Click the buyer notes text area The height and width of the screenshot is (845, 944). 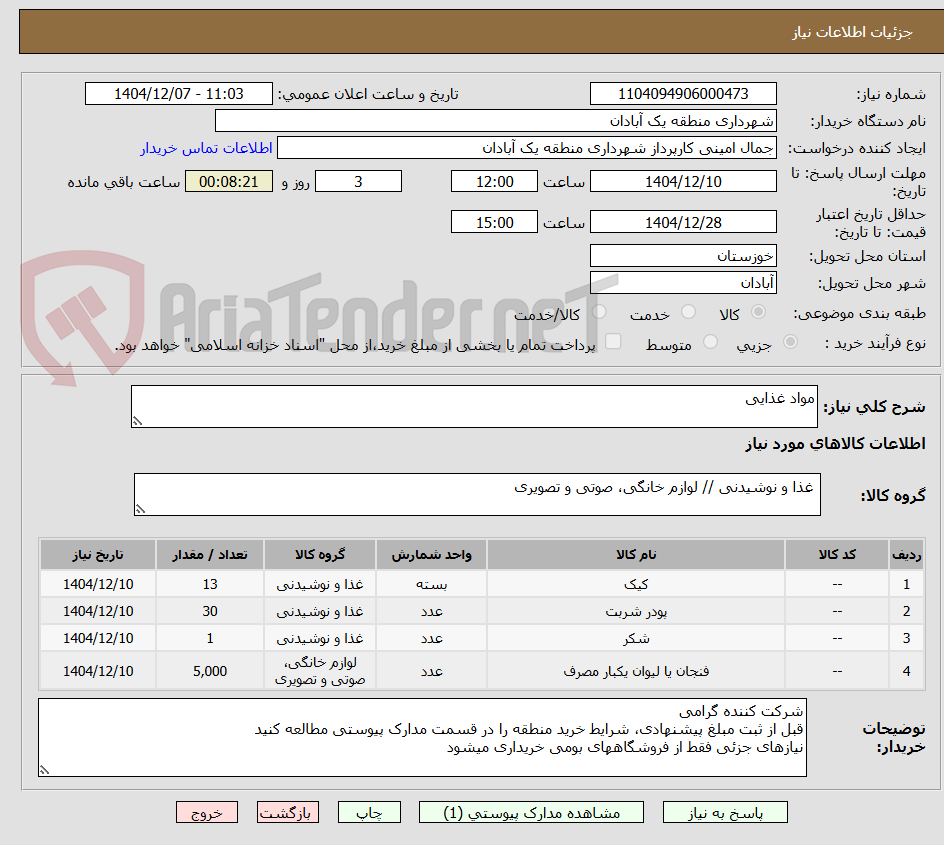tap(423, 737)
